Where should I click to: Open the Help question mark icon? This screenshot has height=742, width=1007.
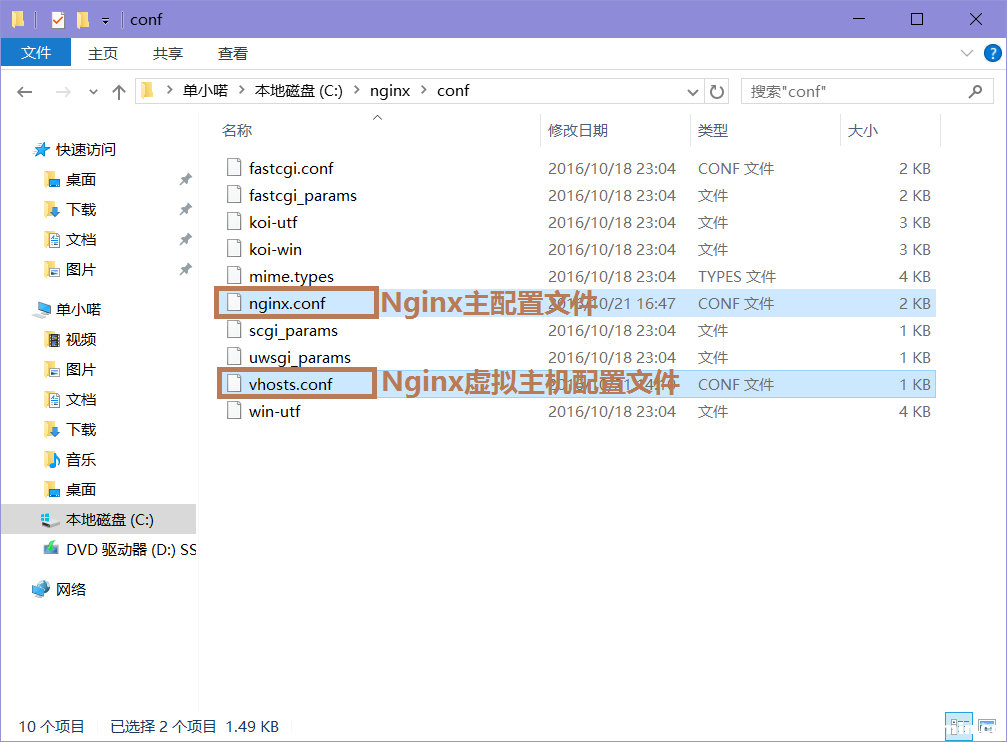pos(992,53)
